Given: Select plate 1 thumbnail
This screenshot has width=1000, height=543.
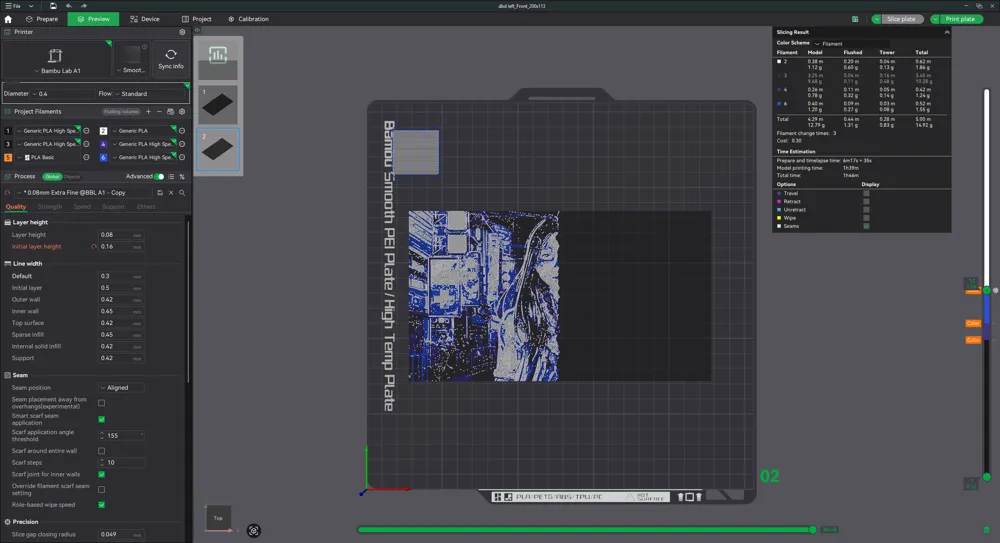Looking at the screenshot, I should pos(219,105).
